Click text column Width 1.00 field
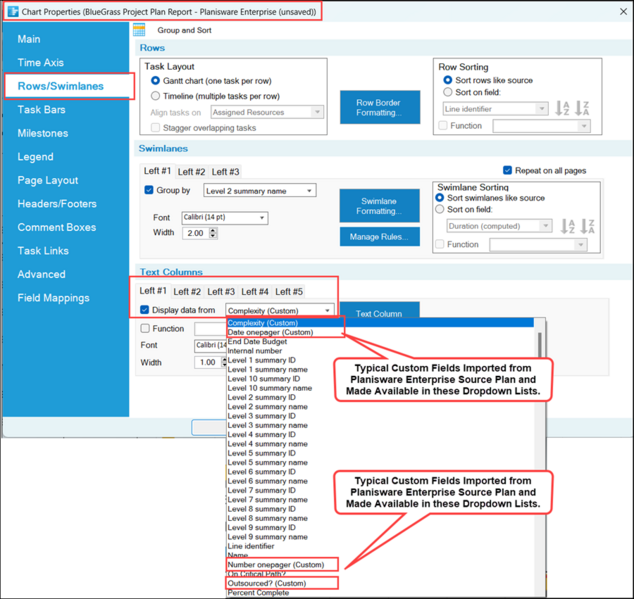634x599 pixels. coord(209,362)
